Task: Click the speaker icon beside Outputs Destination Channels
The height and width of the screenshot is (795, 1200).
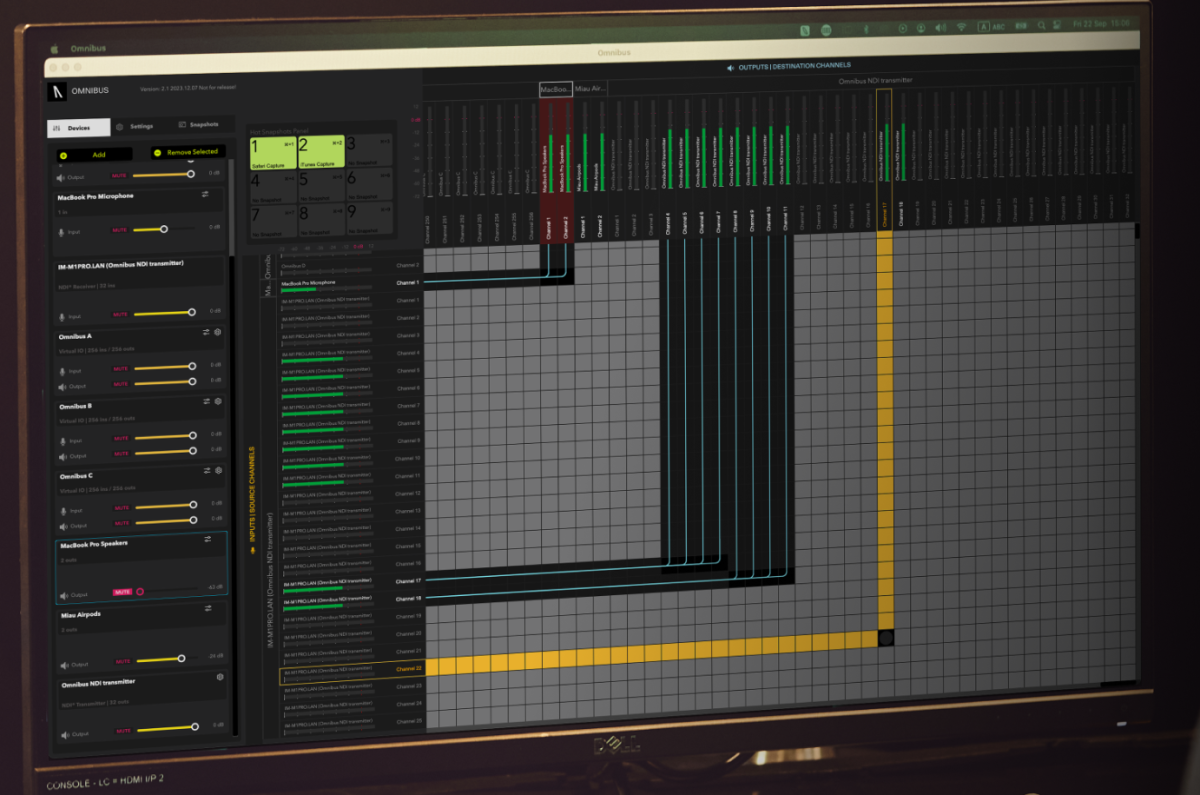Action: click(x=730, y=67)
